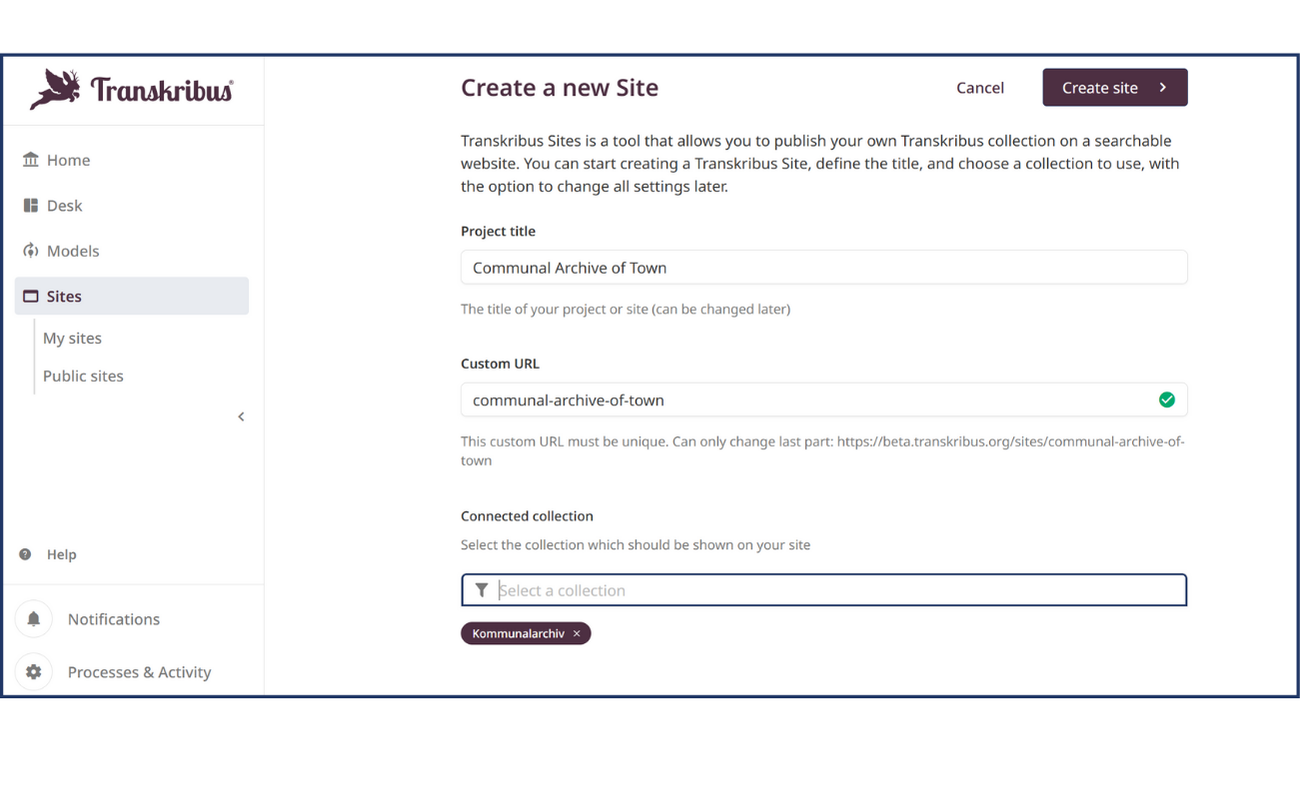Cancel creating the new site
The height and width of the screenshot is (812, 1300).
pyautogui.click(x=980, y=87)
